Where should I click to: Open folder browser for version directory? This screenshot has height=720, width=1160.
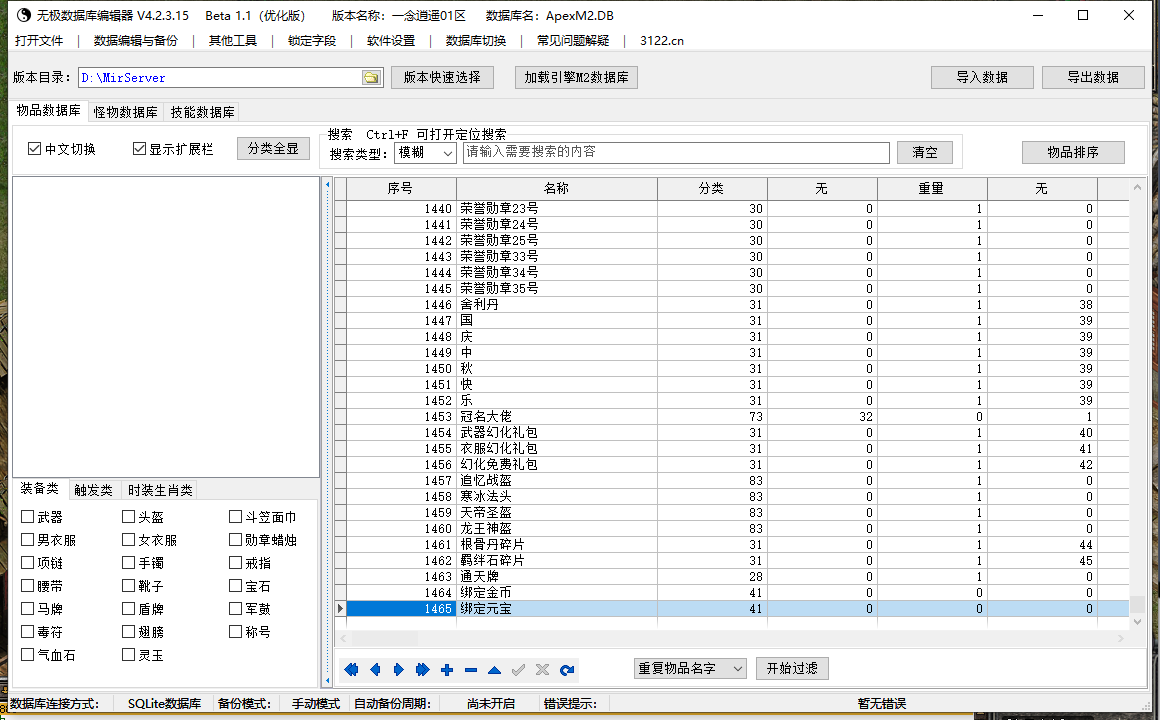[x=371, y=78]
